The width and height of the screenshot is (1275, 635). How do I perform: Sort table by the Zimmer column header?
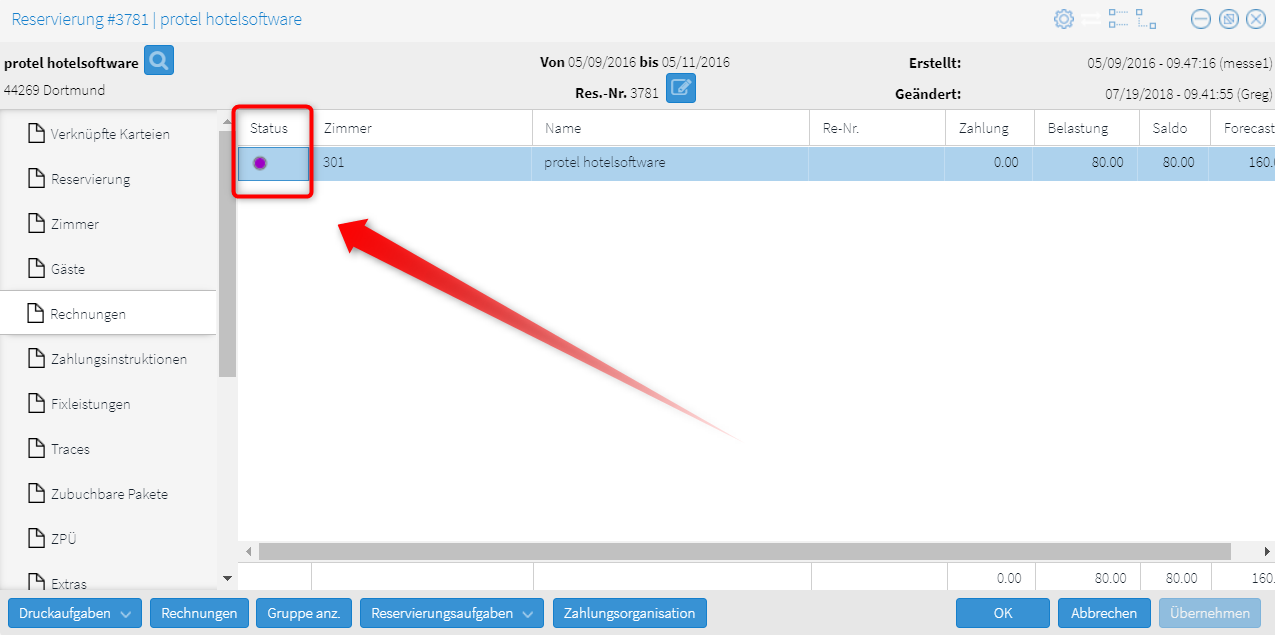click(x=348, y=128)
